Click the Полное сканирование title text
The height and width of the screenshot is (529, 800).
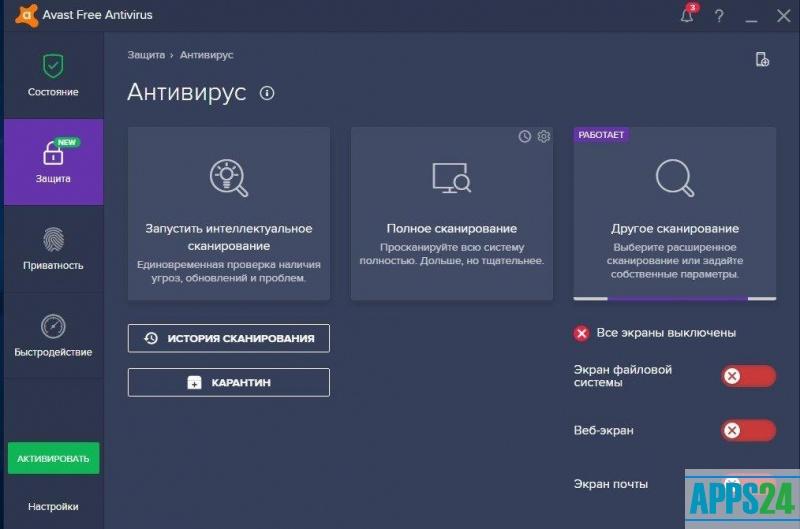point(452,229)
